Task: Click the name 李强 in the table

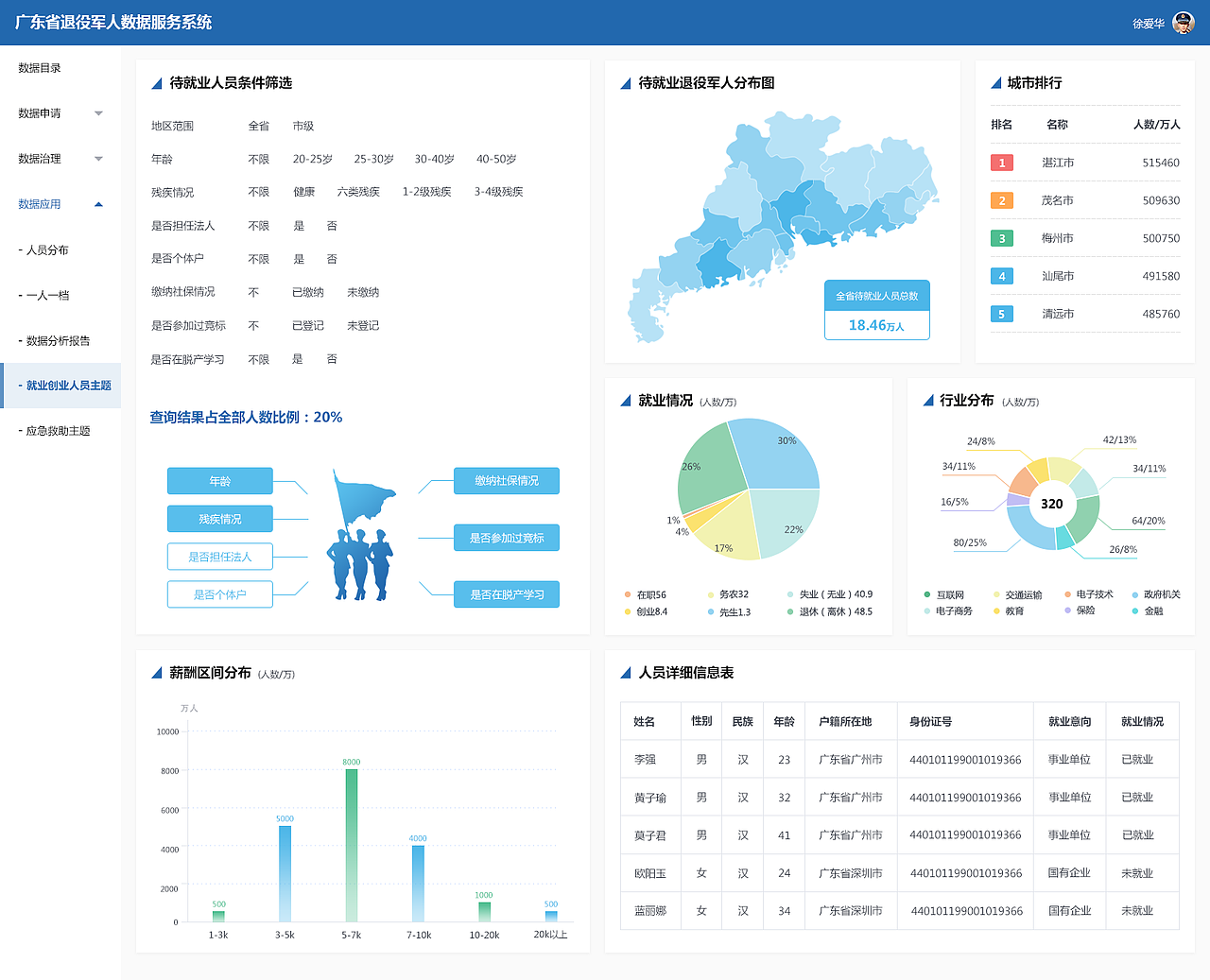Action: pyautogui.click(x=645, y=760)
